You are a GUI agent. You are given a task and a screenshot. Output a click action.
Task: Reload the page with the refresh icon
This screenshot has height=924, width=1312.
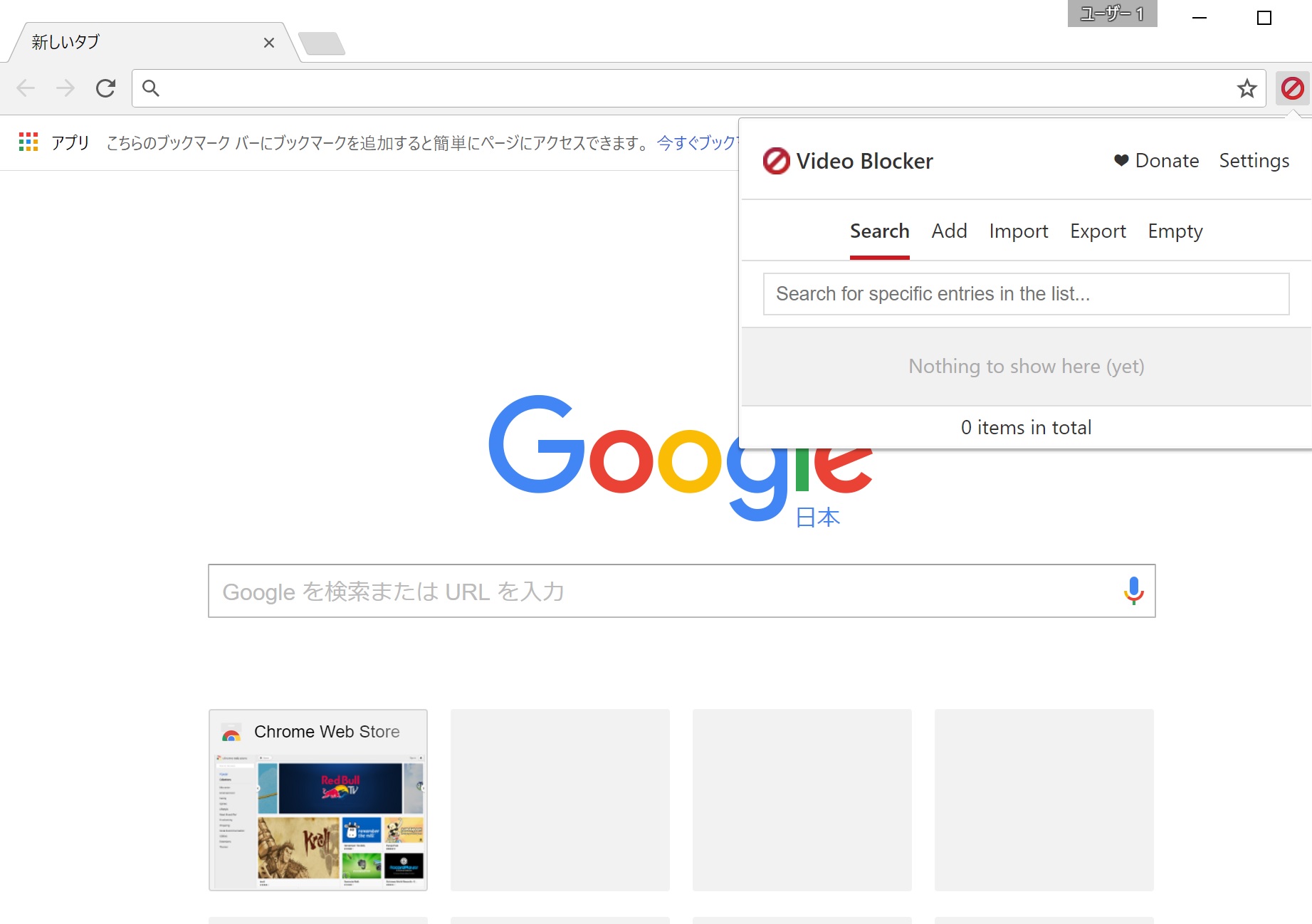[x=105, y=88]
